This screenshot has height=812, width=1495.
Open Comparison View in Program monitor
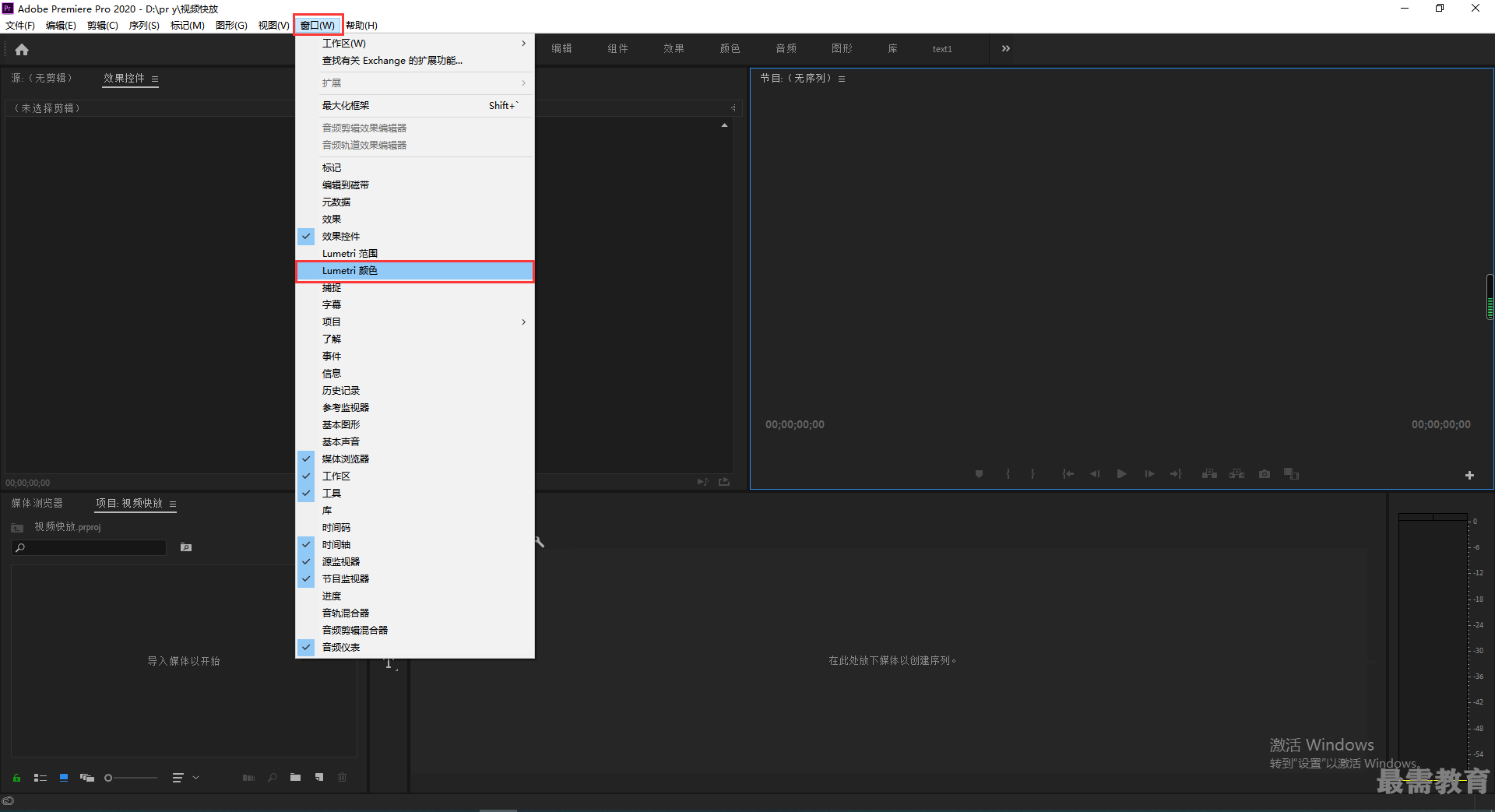[1292, 473]
